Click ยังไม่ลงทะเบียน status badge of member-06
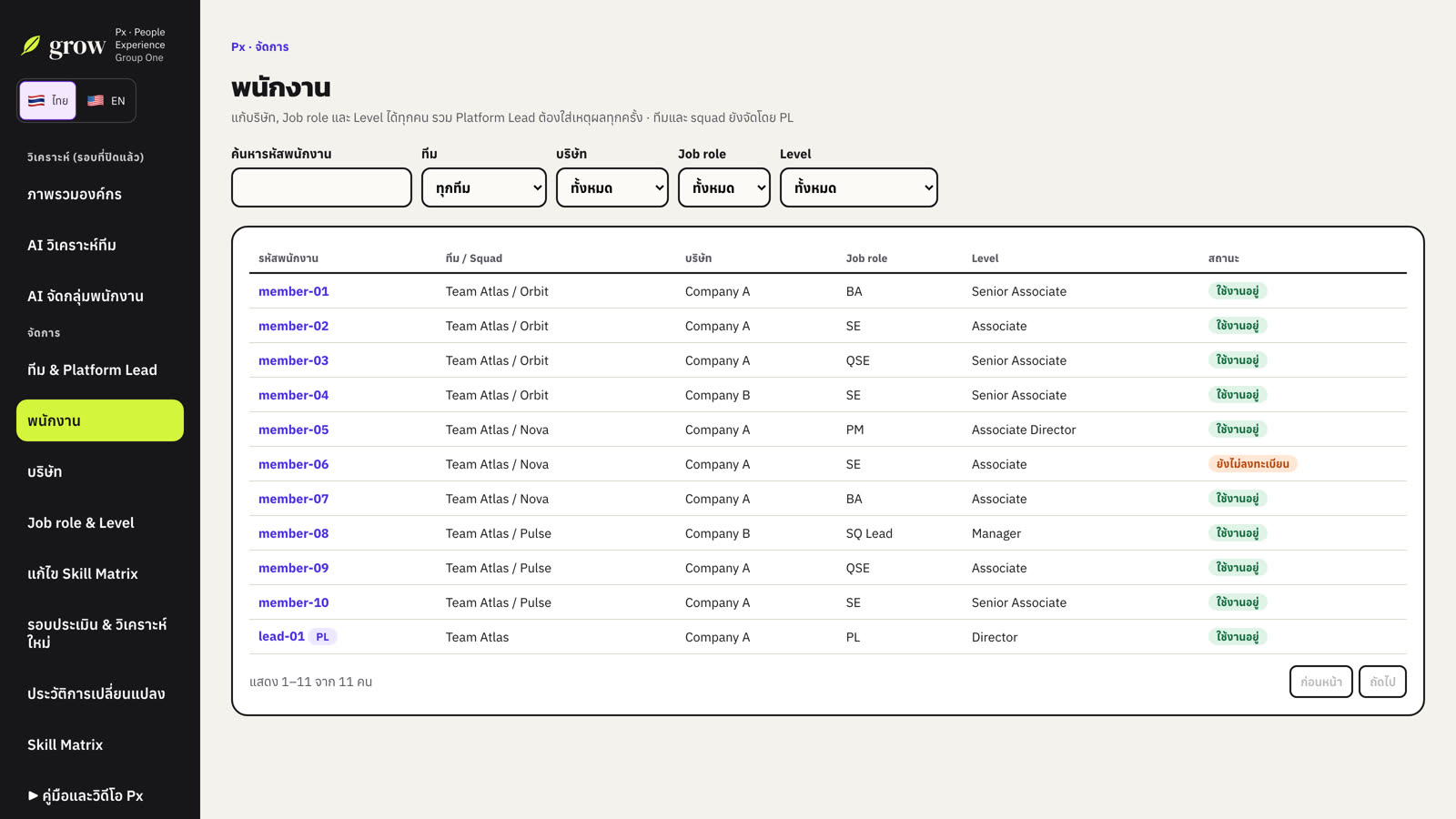The height and width of the screenshot is (819, 1456). coord(1252,464)
